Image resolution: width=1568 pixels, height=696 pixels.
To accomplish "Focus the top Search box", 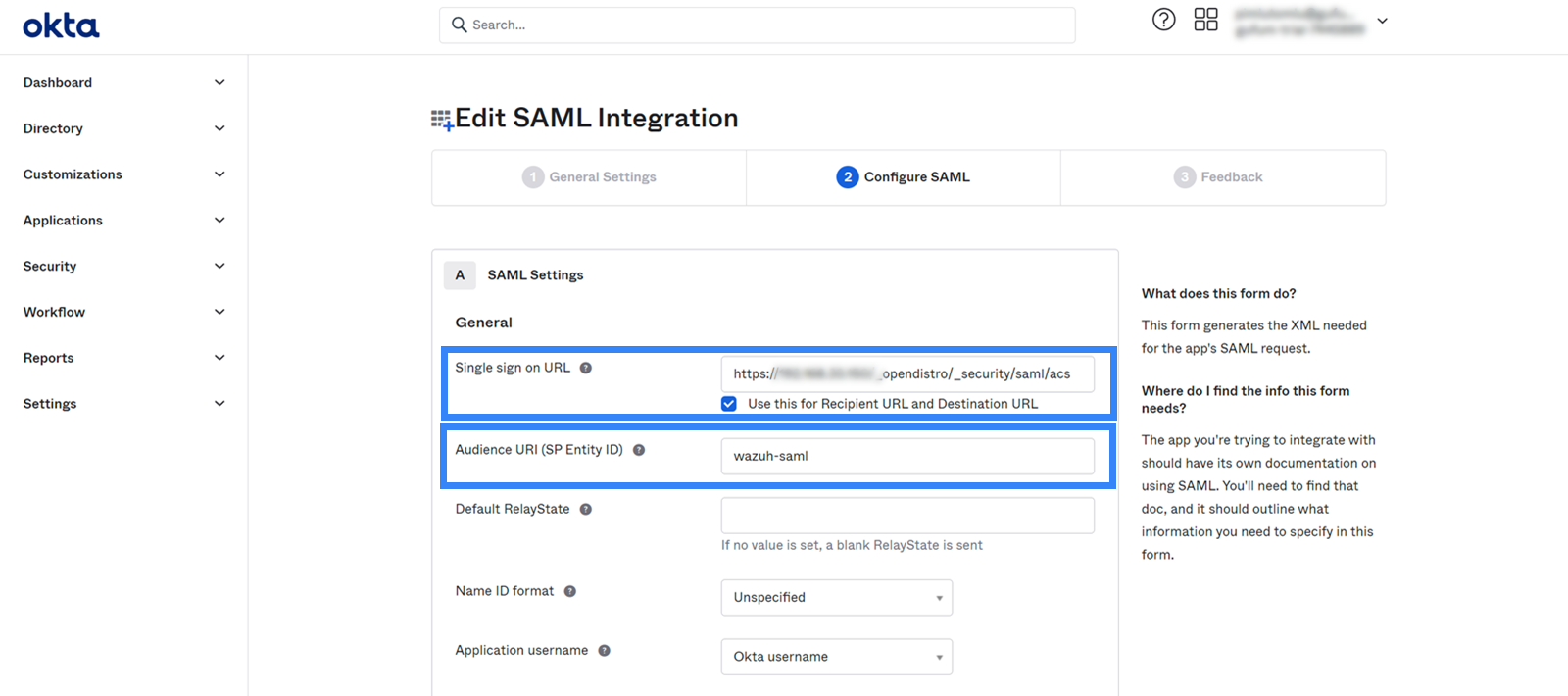I will coord(757,25).
